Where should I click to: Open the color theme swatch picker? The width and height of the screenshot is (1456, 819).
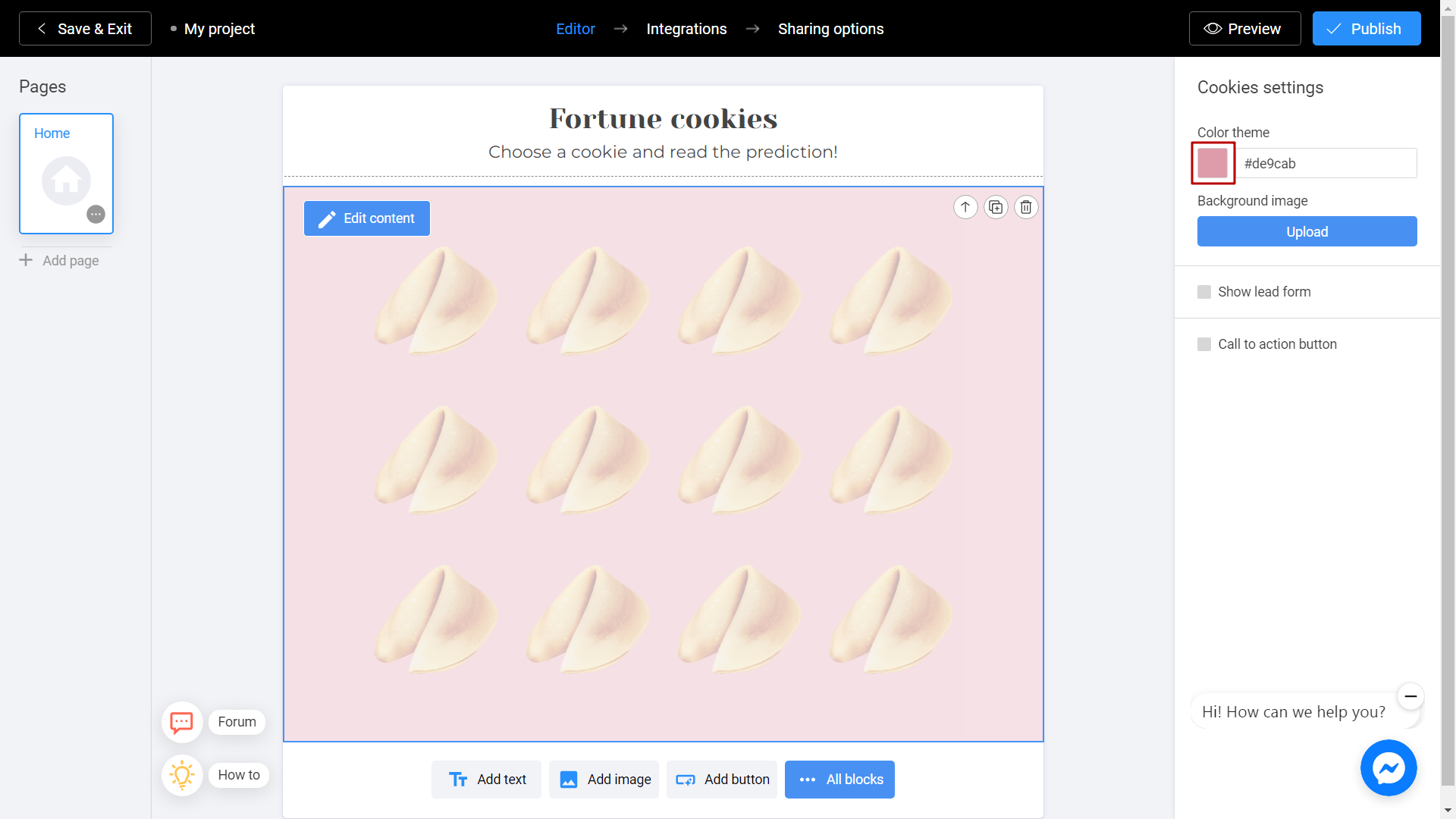[1212, 163]
